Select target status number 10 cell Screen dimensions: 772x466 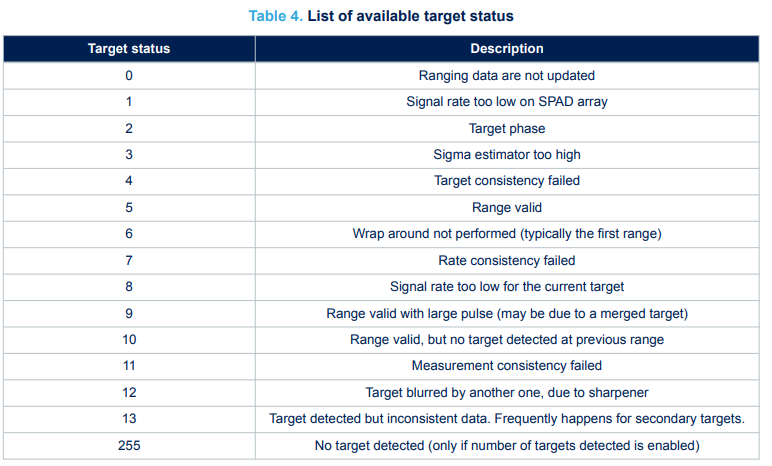pyautogui.click(x=129, y=340)
